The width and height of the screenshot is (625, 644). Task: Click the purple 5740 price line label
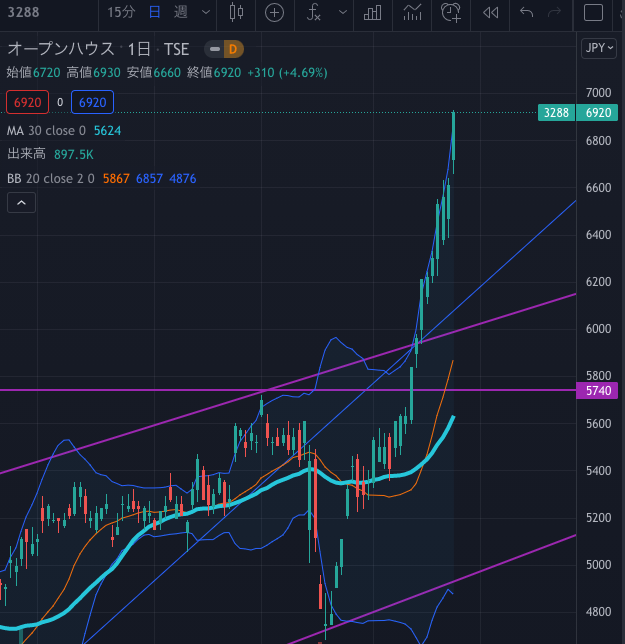[x=597, y=390]
